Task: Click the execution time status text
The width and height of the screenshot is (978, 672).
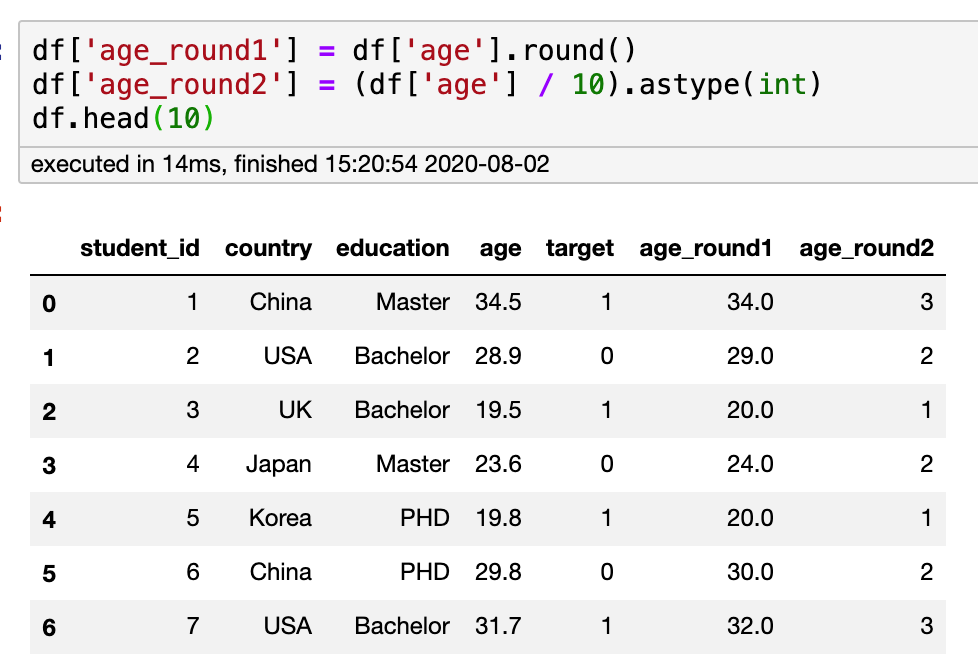Action: click(290, 164)
